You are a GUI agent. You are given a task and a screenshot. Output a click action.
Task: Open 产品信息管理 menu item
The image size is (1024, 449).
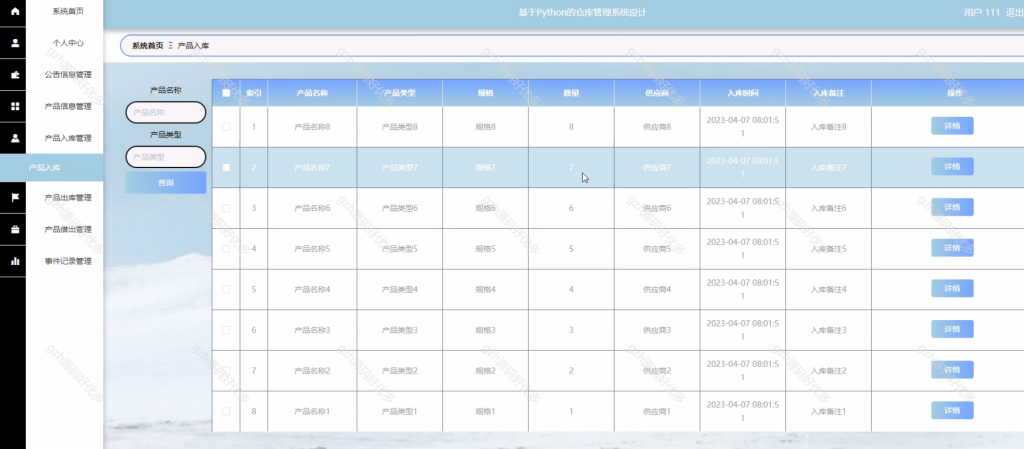(68, 106)
